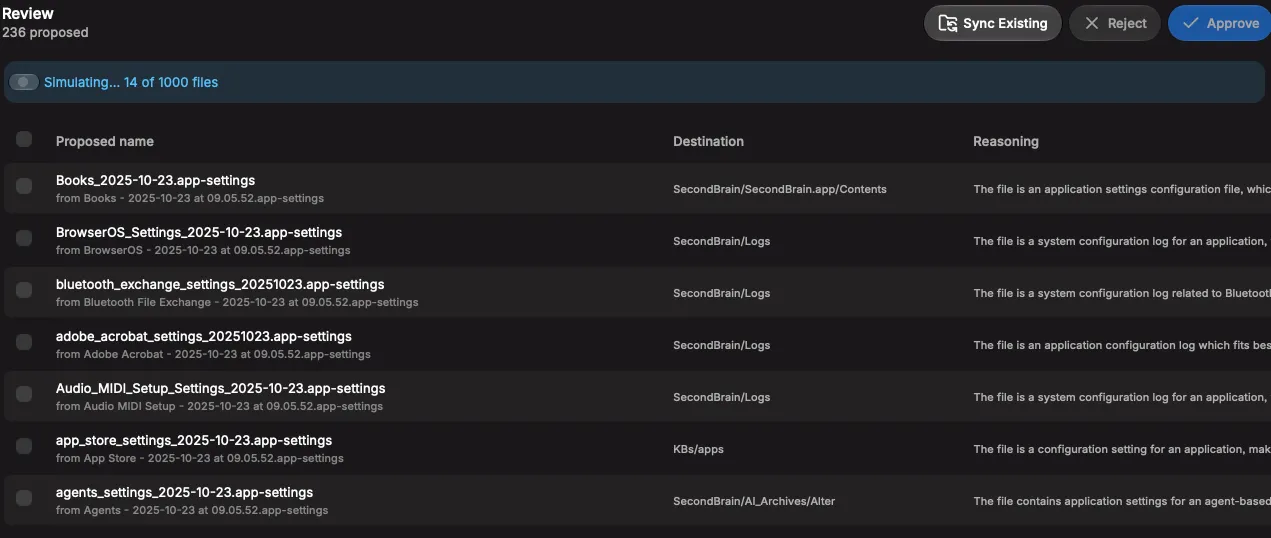Viewport: 1271px width, 538px height.
Task: Click SecondBrain/SecondBrain.app/Contents destination
Action: click(x=780, y=189)
